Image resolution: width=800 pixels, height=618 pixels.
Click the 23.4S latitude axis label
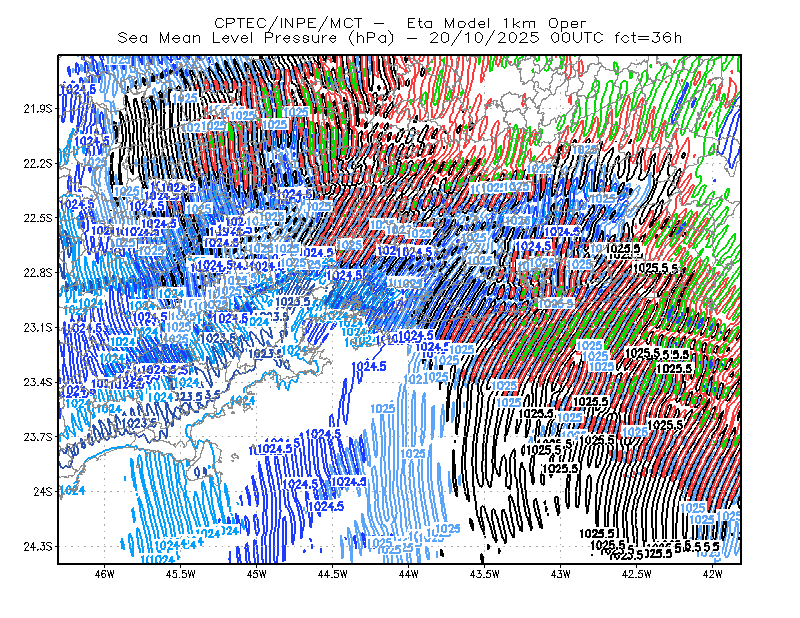(x=38, y=382)
